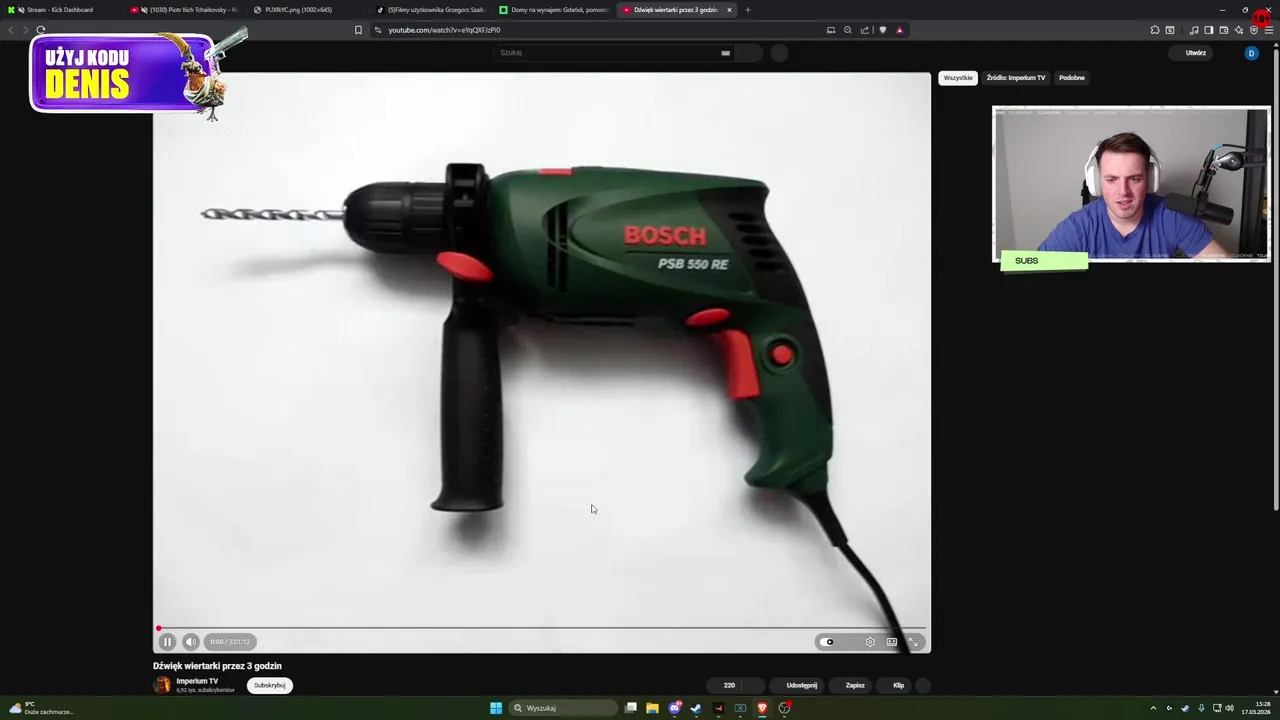Switch to Domy na wynajem Gdańsk tab
Viewport: 1280px width, 720px height.
coord(552,10)
